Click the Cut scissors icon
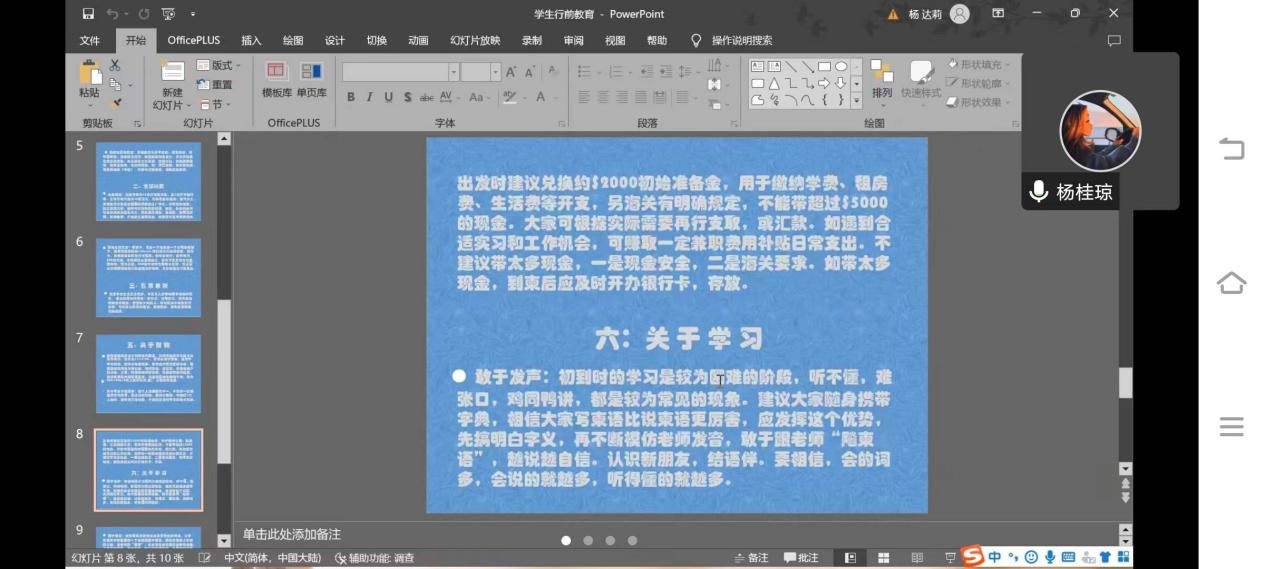This screenshot has width=1265, height=569. (x=115, y=66)
